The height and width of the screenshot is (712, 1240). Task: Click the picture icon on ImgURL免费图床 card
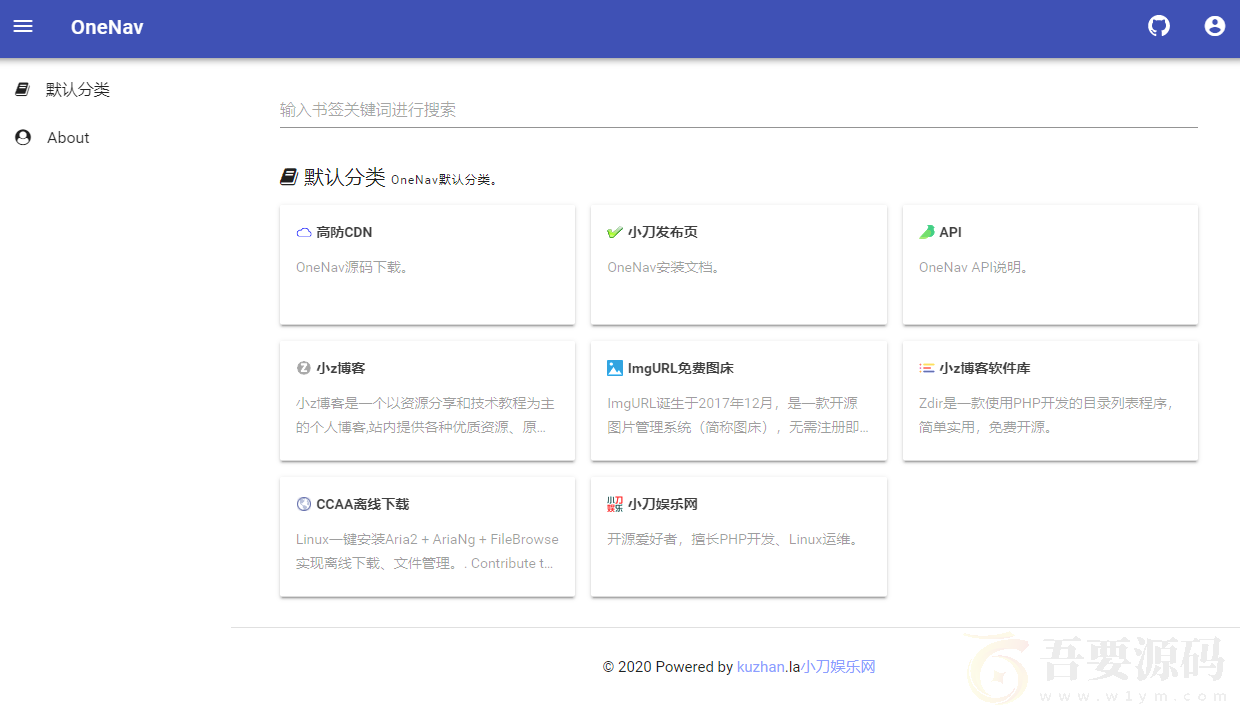(x=615, y=368)
